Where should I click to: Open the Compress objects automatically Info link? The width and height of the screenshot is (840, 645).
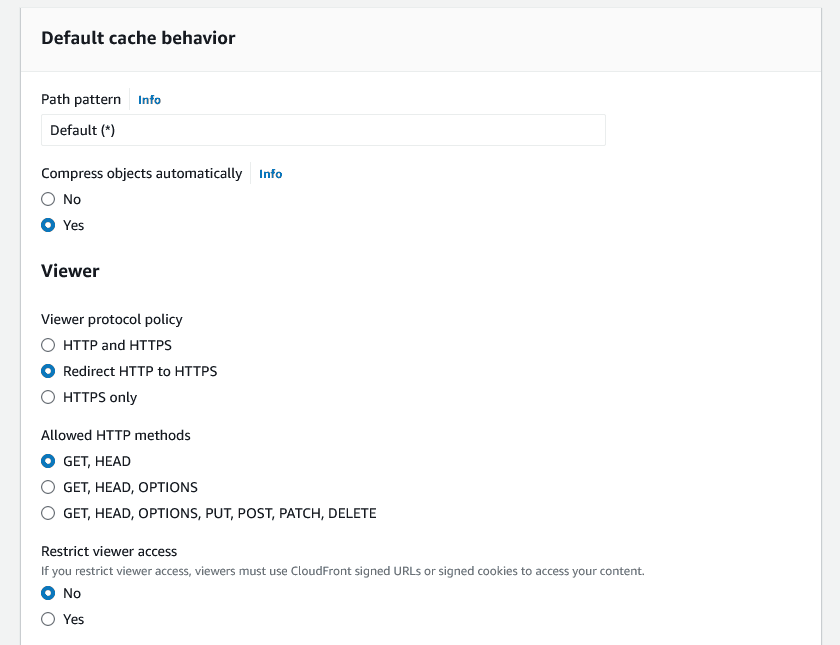coord(270,173)
